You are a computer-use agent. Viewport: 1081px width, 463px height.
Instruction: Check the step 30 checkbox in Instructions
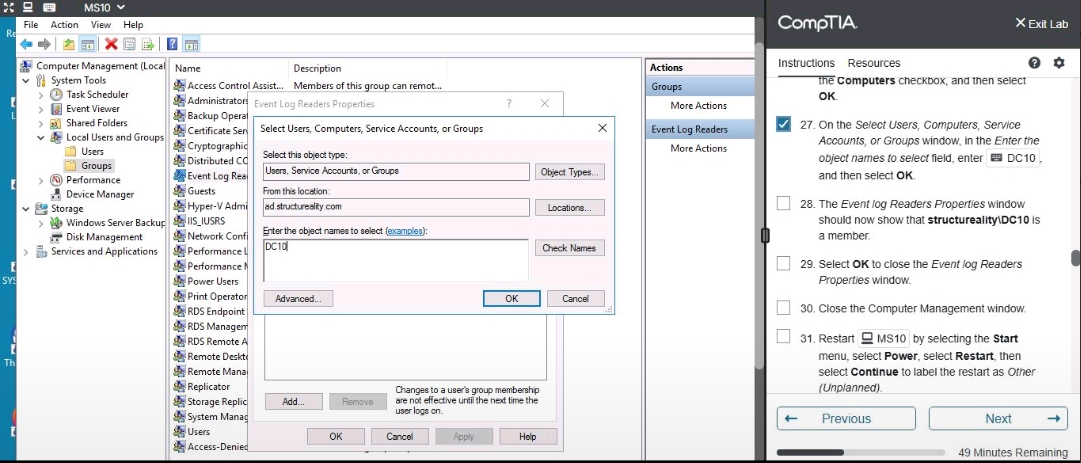(783, 307)
